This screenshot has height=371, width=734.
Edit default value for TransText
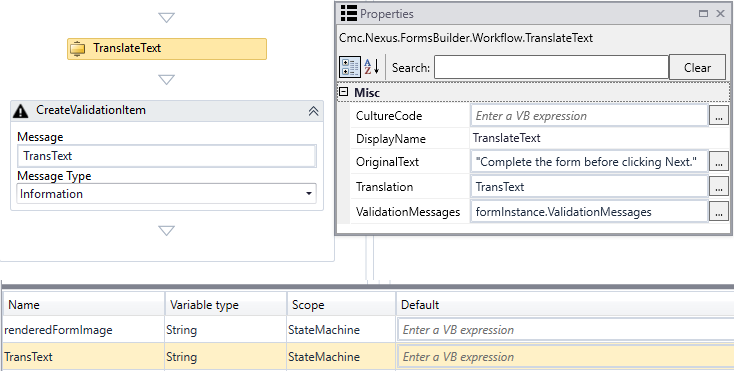(566, 357)
